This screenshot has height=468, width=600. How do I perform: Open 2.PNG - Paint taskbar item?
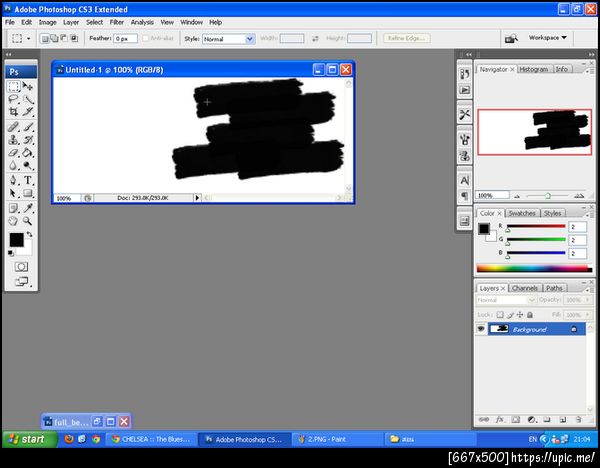338,439
